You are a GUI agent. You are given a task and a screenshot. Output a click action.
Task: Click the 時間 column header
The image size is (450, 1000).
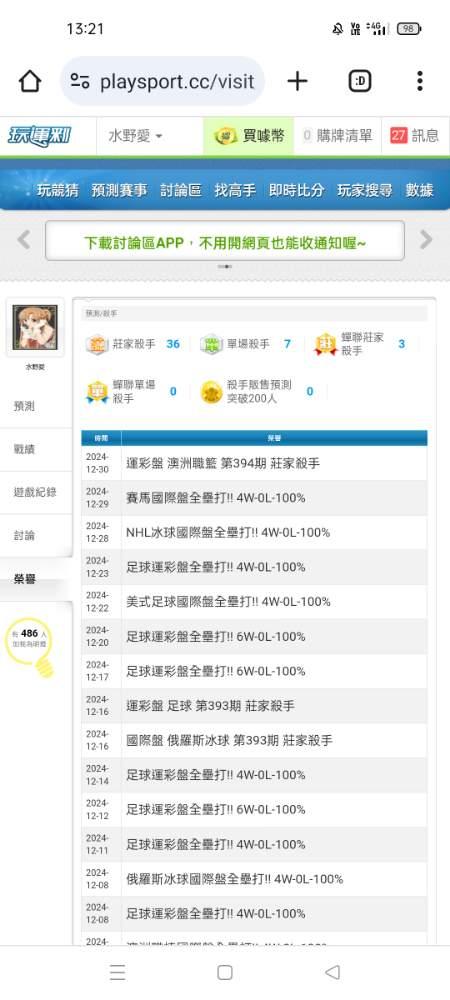coord(101,439)
